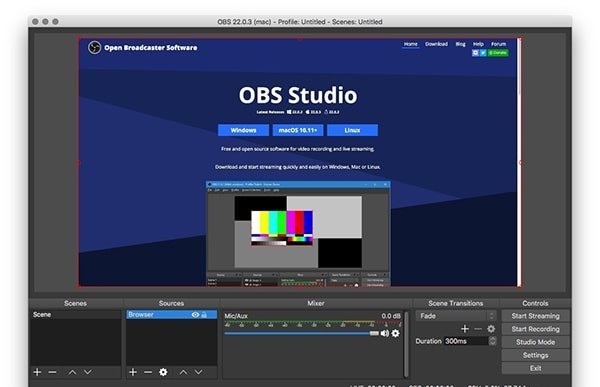Screen dimensions: 600x387
Task: Add a new source with the plus icon
Action: 133,372
